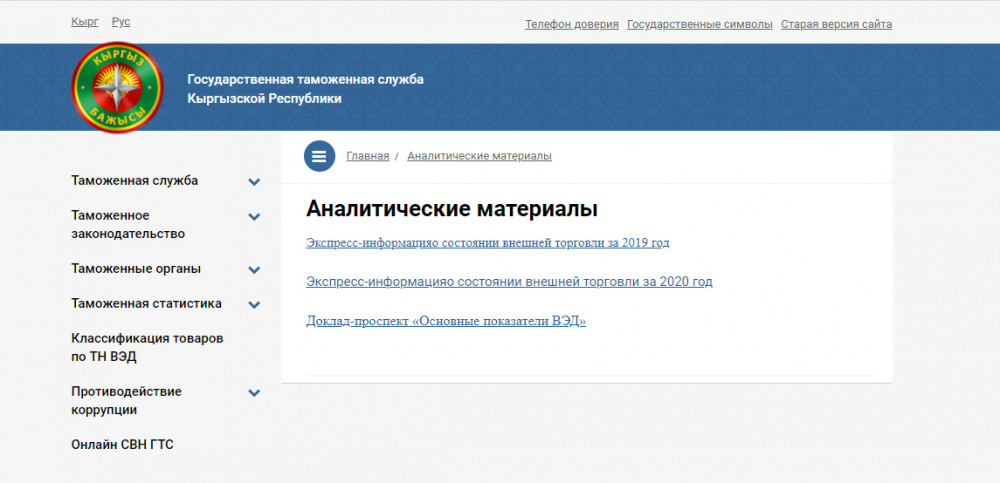Click Главная in the breadcrumb
The width and height of the screenshot is (1000, 483).
click(367, 156)
